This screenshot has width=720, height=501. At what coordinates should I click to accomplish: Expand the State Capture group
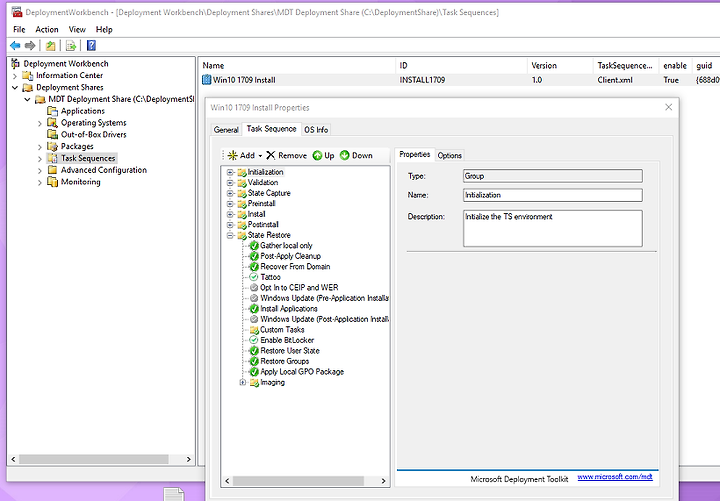click(231, 193)
